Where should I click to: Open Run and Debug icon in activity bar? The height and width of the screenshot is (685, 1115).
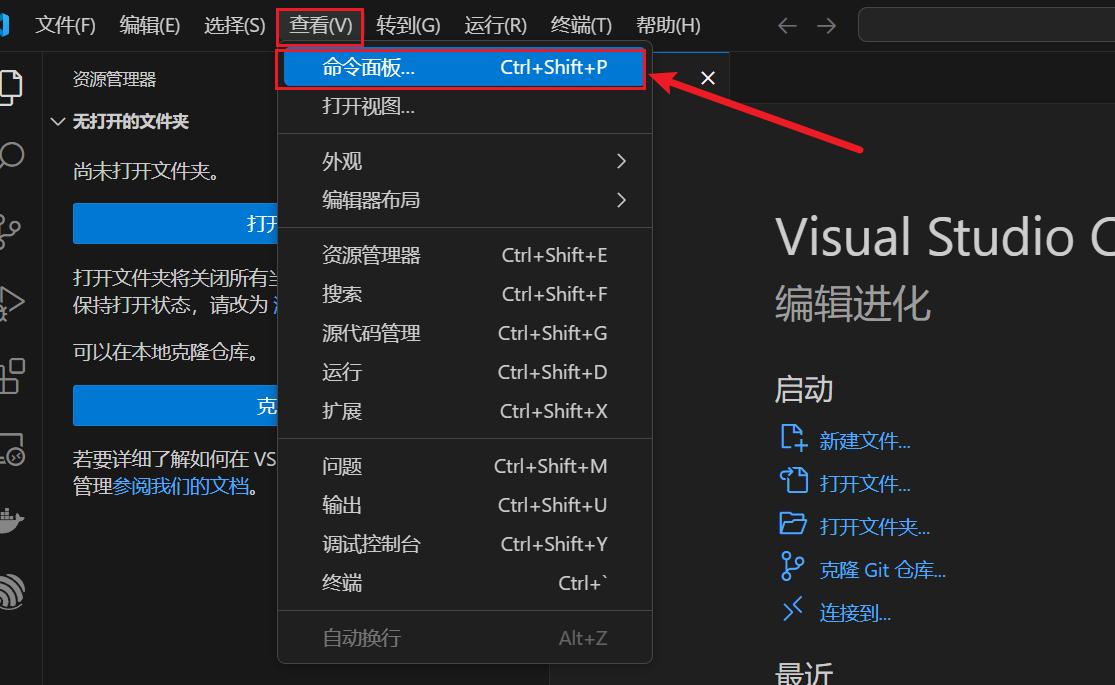click(11, 304)
